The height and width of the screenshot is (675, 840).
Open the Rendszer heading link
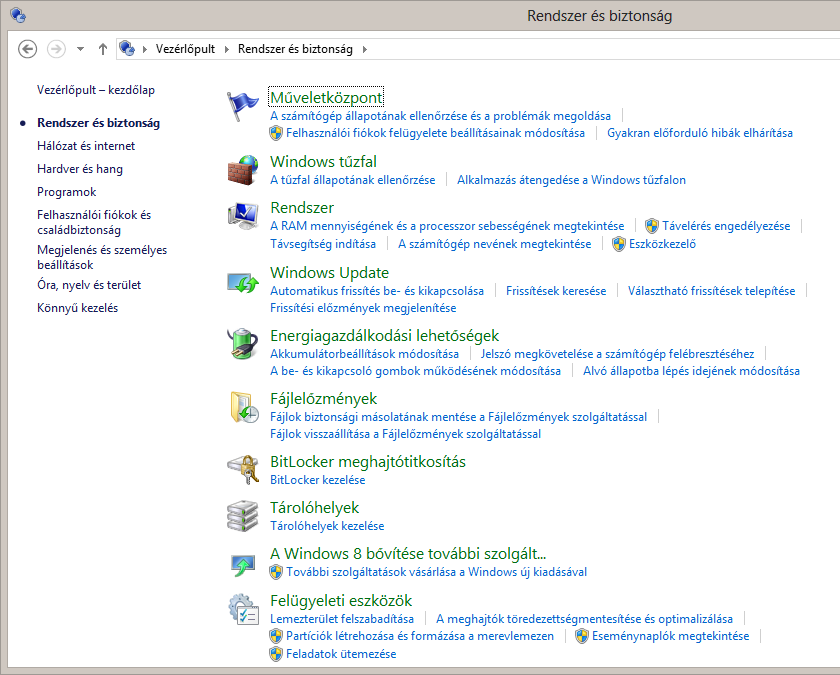pos(302,207)
